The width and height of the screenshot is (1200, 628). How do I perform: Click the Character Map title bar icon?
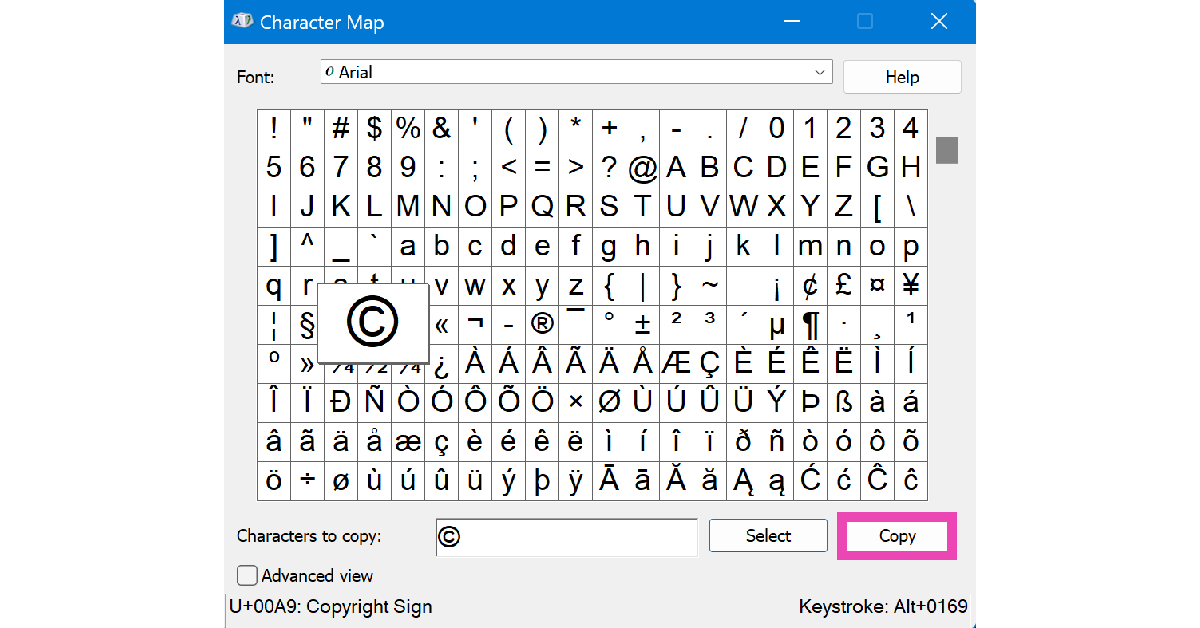(241, 21)
